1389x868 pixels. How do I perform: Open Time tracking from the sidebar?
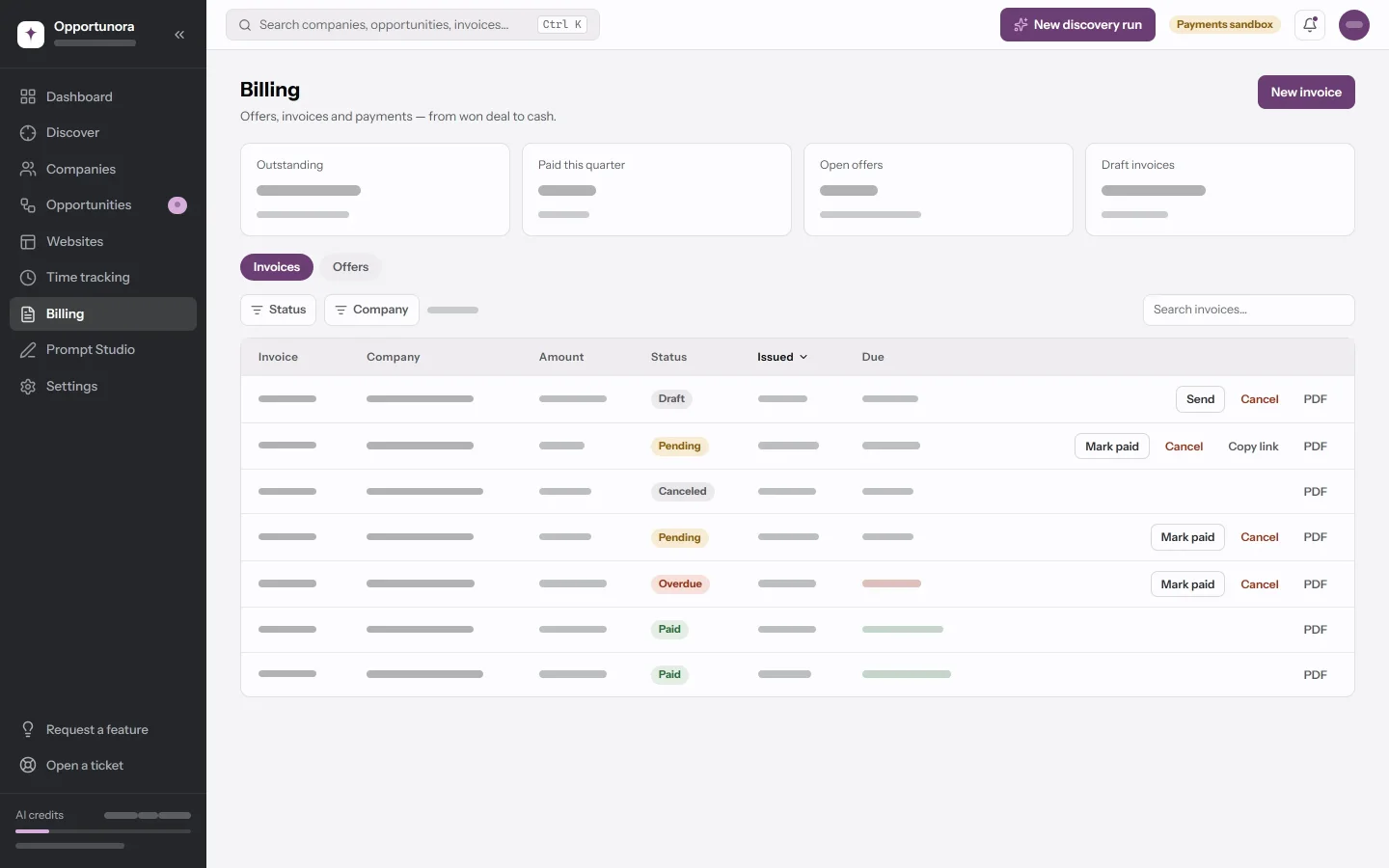point(103,278)
